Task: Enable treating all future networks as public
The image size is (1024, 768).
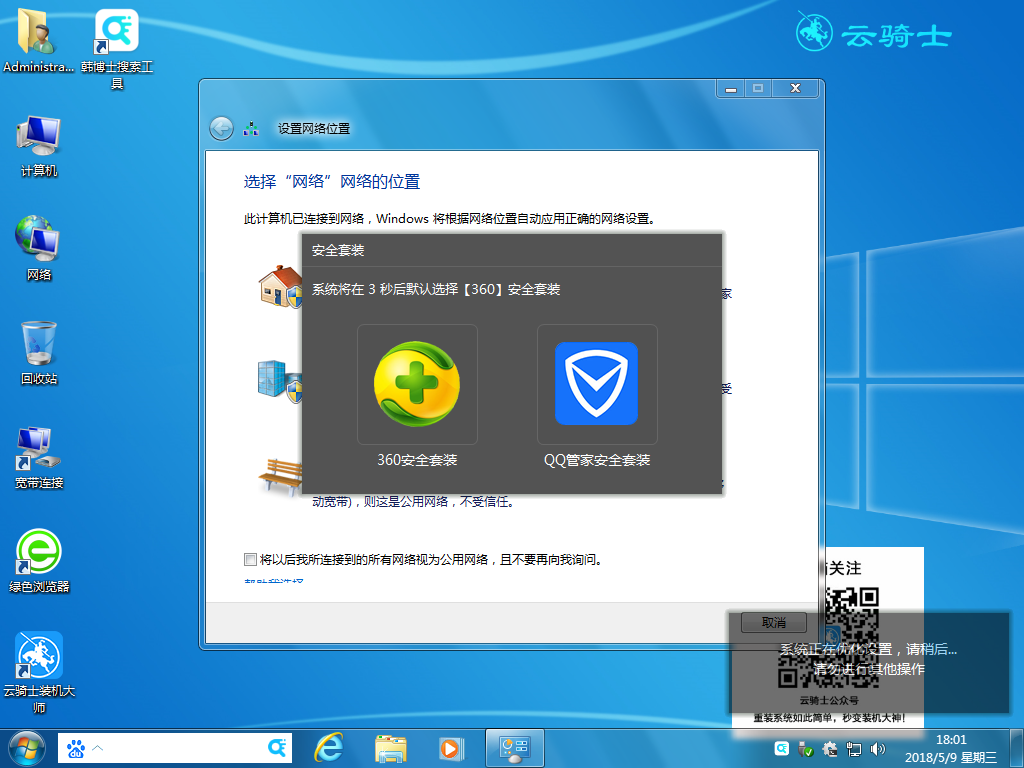Action: tap(250, 559)
